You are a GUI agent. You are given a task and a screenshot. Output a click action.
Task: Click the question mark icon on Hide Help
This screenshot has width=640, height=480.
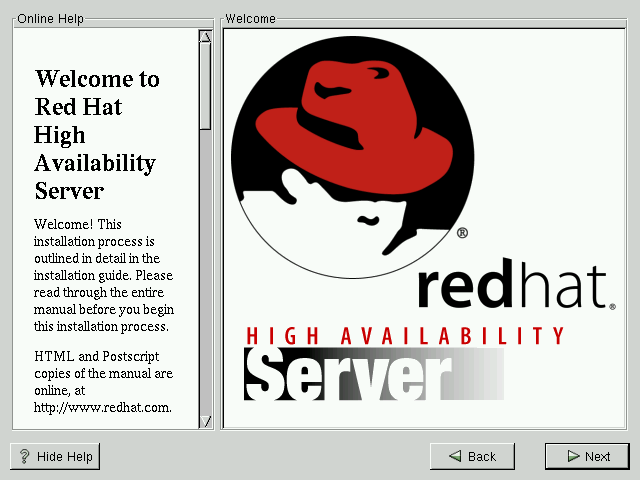tap(24, 456)
